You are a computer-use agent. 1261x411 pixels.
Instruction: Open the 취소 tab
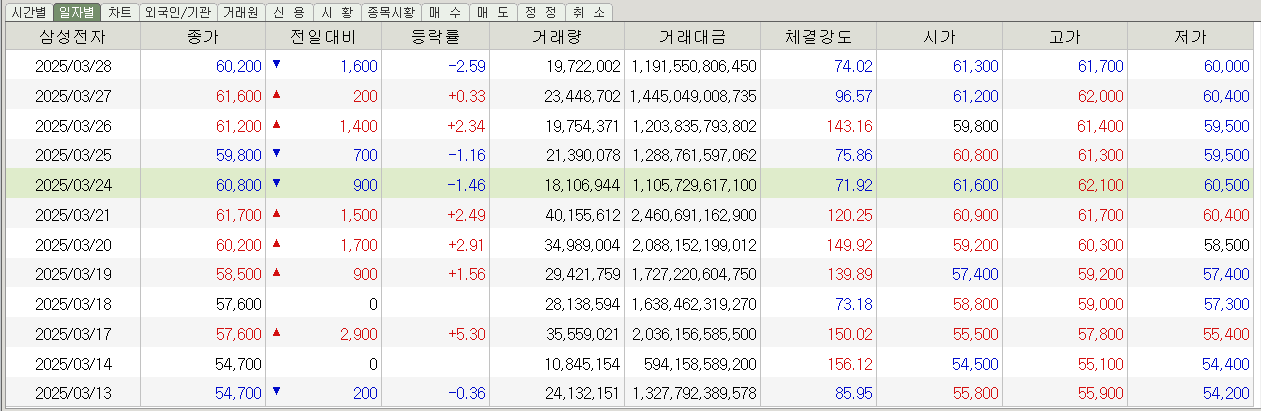[x=588, y=12]
